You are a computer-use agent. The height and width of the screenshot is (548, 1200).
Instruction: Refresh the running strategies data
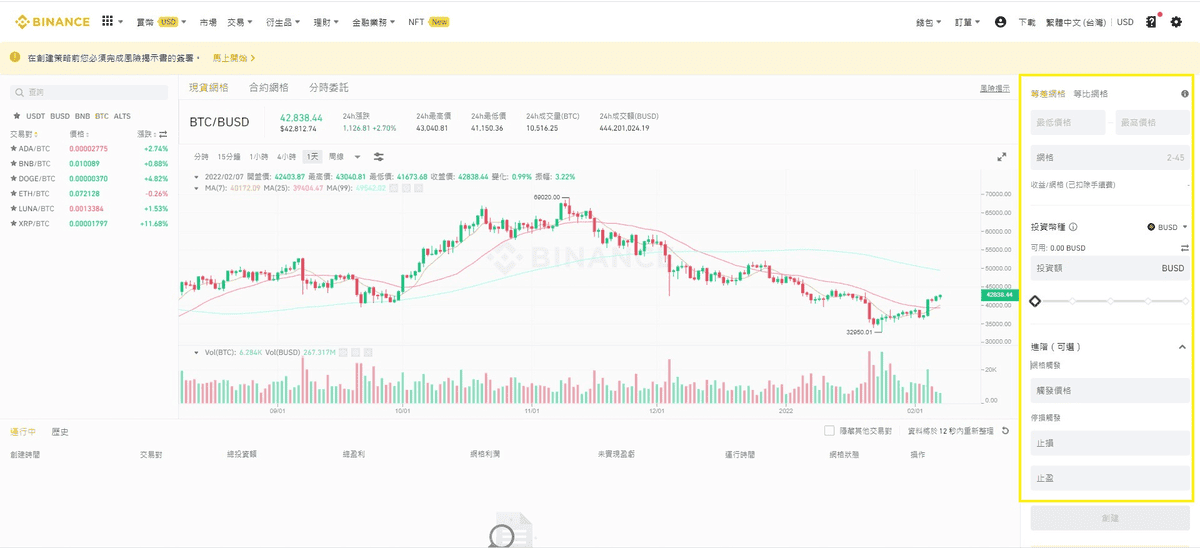pos(1005,431)
